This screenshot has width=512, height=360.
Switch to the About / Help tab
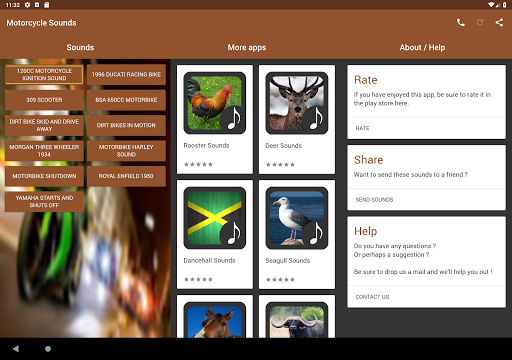click(x=422, y=47)
